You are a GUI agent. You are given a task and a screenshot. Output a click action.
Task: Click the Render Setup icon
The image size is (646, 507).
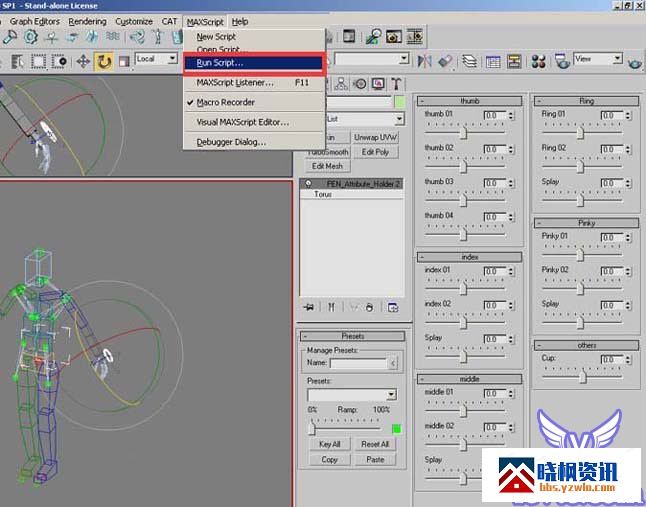(562, 62)
